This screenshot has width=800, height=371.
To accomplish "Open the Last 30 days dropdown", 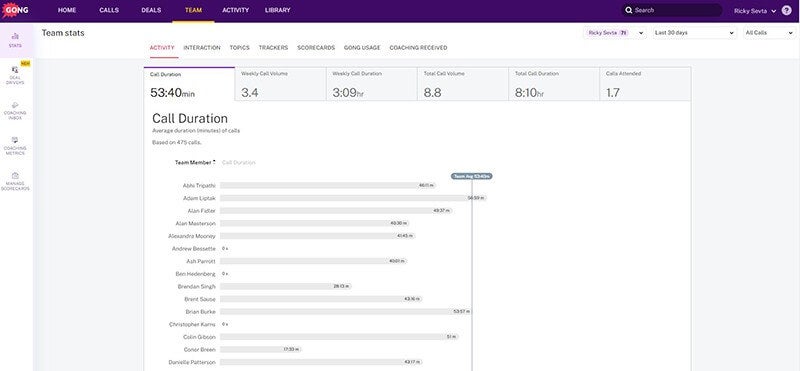I will coord(694,33).
